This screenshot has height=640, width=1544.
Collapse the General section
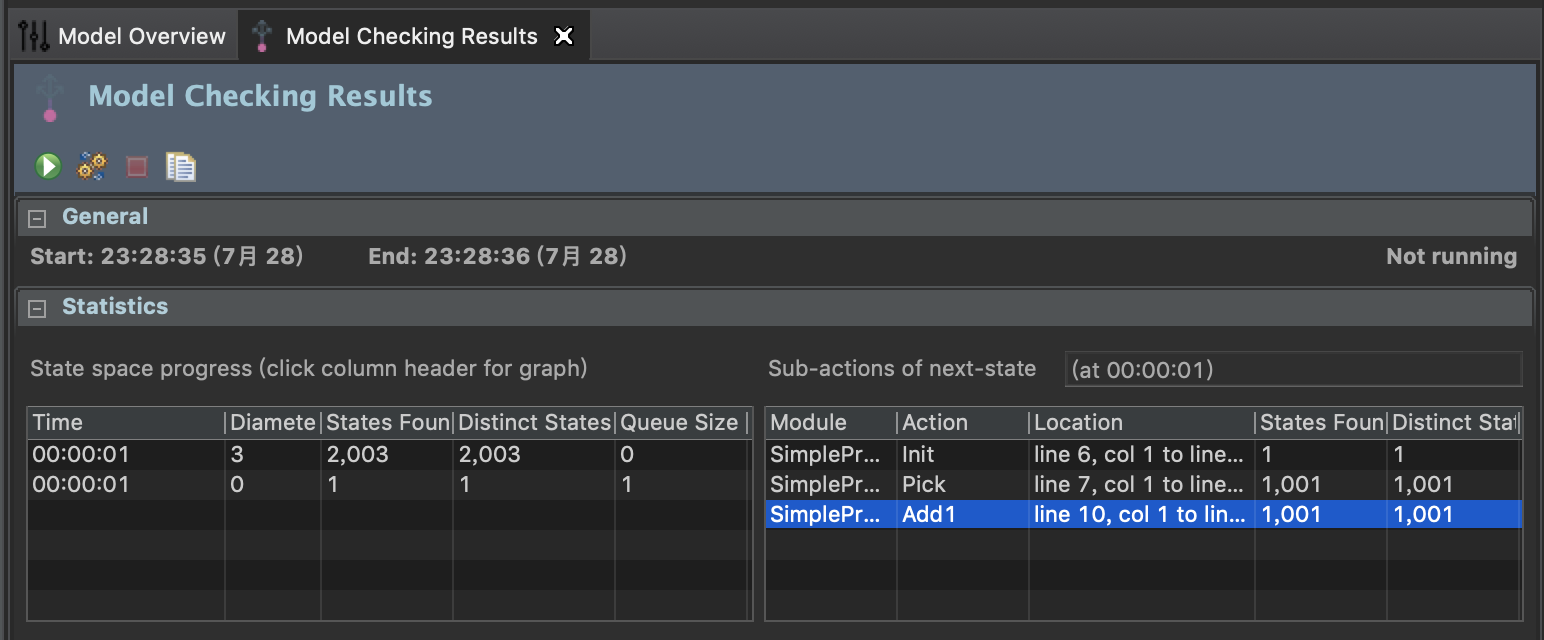37,218
